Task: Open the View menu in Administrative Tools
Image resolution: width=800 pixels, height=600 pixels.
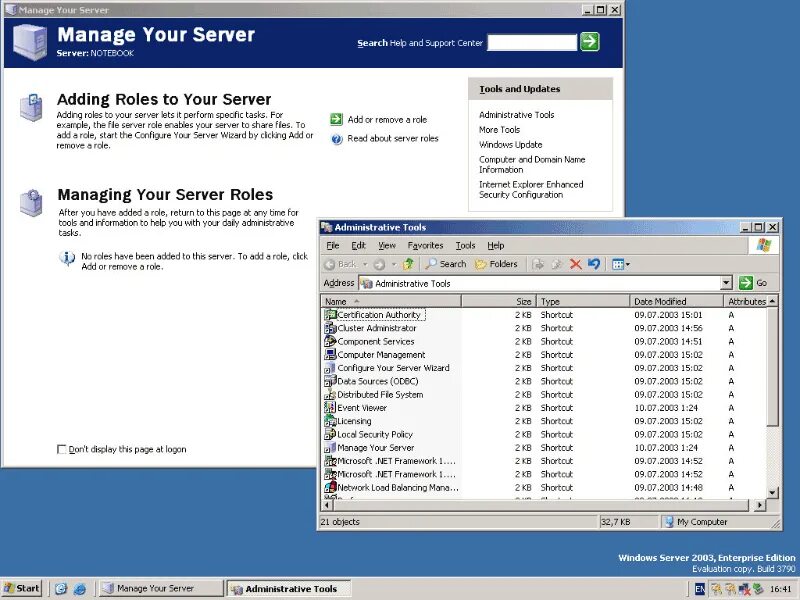Action: coord(387,245)
